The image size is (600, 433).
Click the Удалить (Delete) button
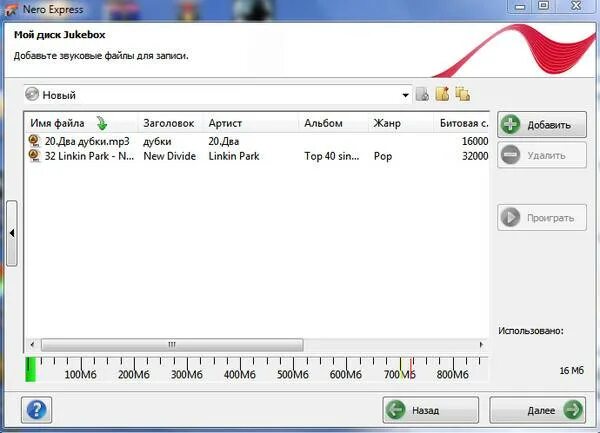pyautogui.click(x=542, y=155)
